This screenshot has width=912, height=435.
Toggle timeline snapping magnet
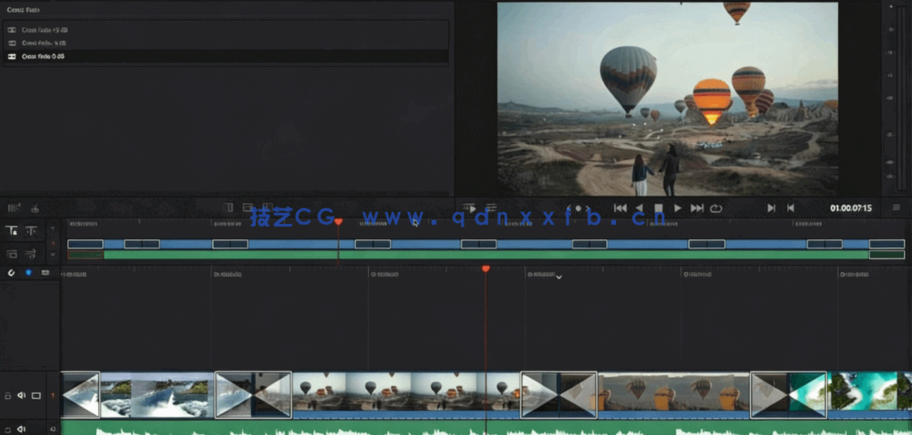click(10, 272)
